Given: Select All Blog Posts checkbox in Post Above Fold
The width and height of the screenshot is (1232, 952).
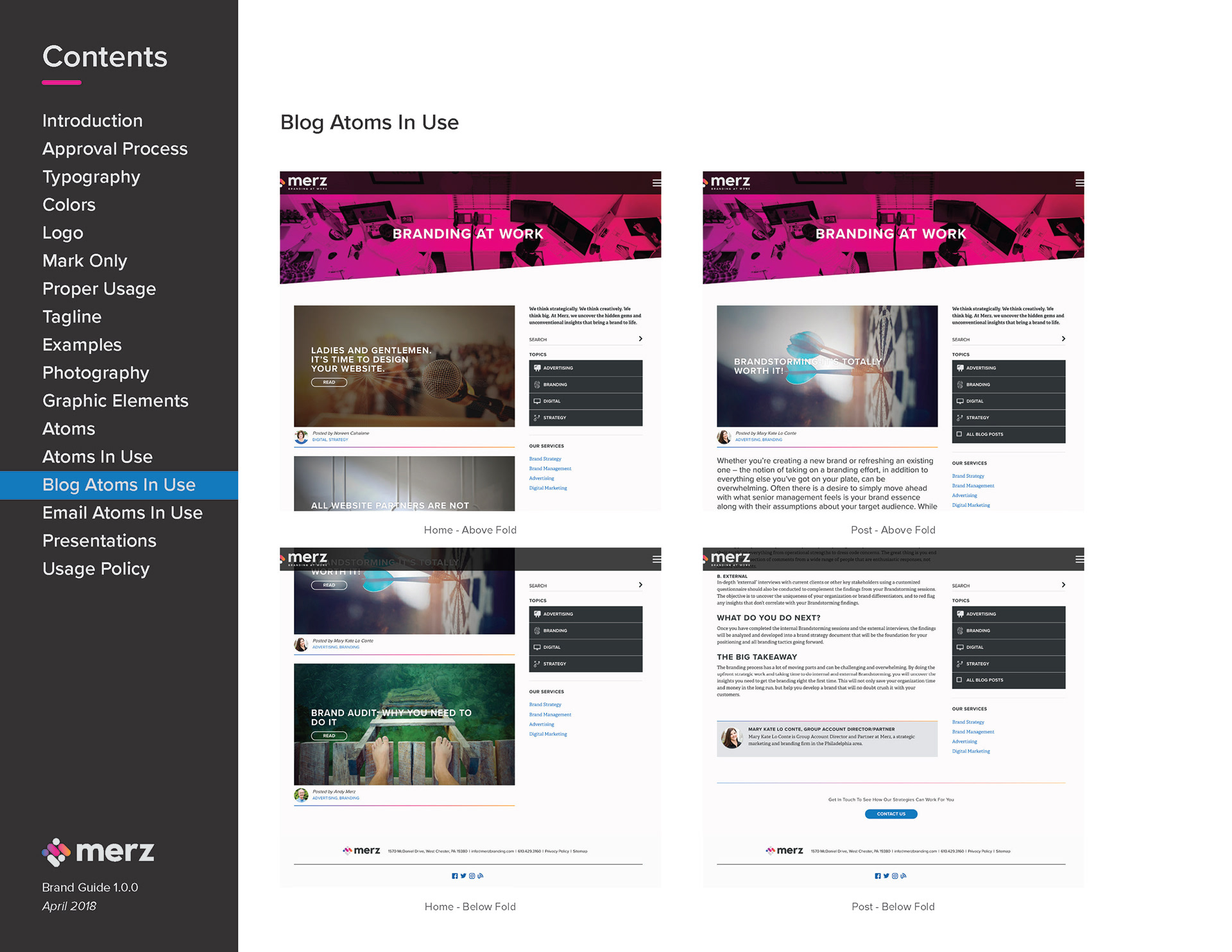Looking at the screenshot, I should 959,434.
